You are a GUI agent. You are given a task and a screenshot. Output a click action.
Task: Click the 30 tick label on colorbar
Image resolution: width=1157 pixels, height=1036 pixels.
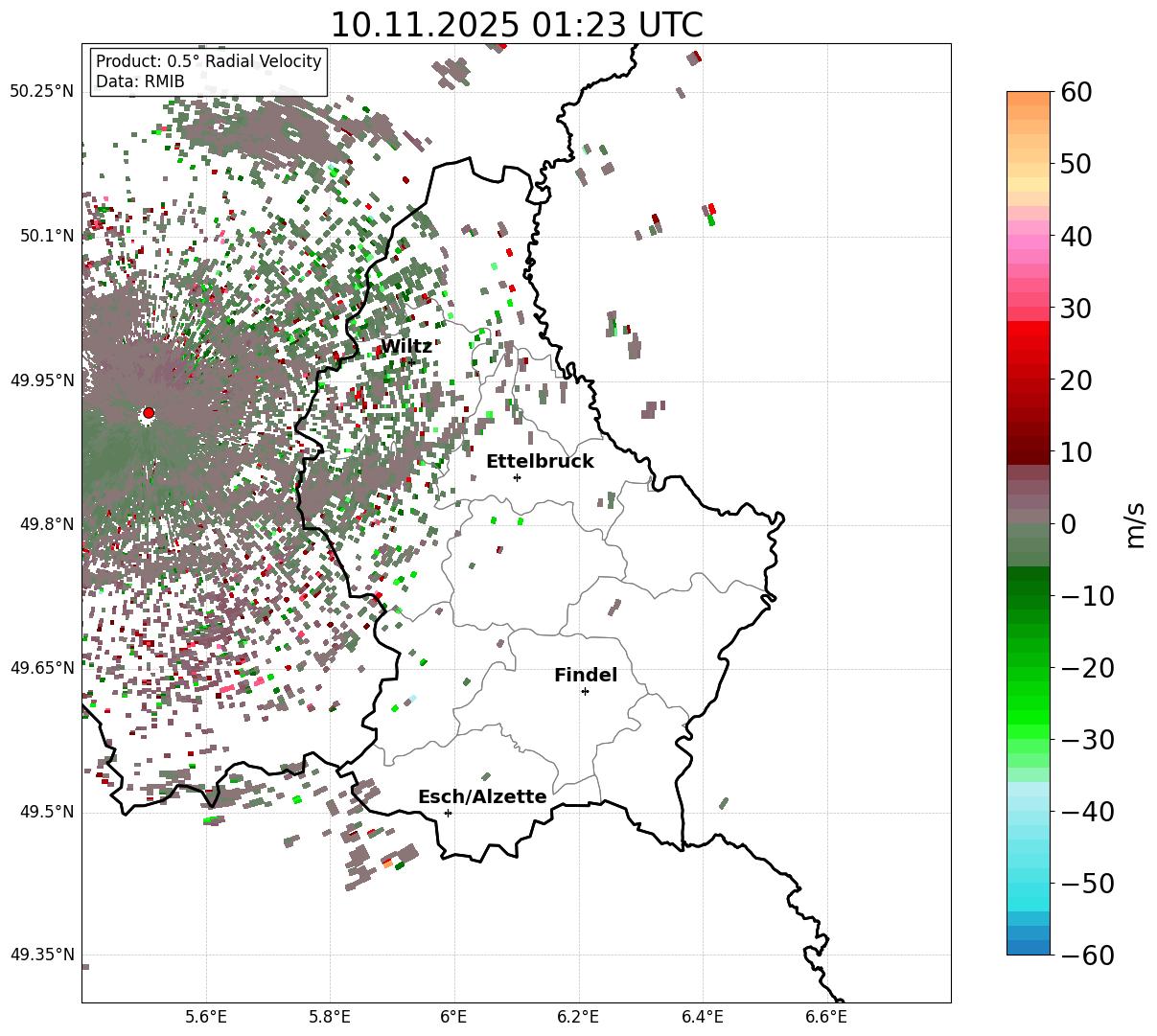click(x=1076, y=309)
